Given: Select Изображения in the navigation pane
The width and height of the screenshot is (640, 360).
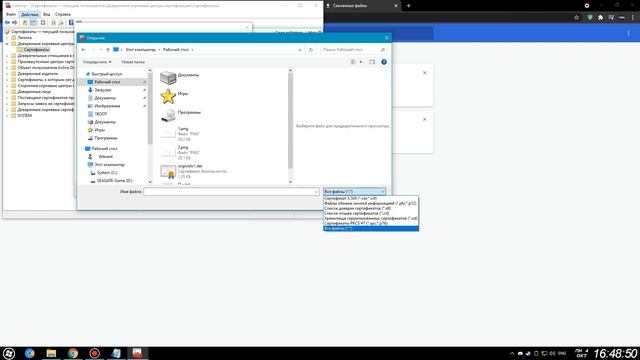Looking at the screenshot, I should coord(107,106).
